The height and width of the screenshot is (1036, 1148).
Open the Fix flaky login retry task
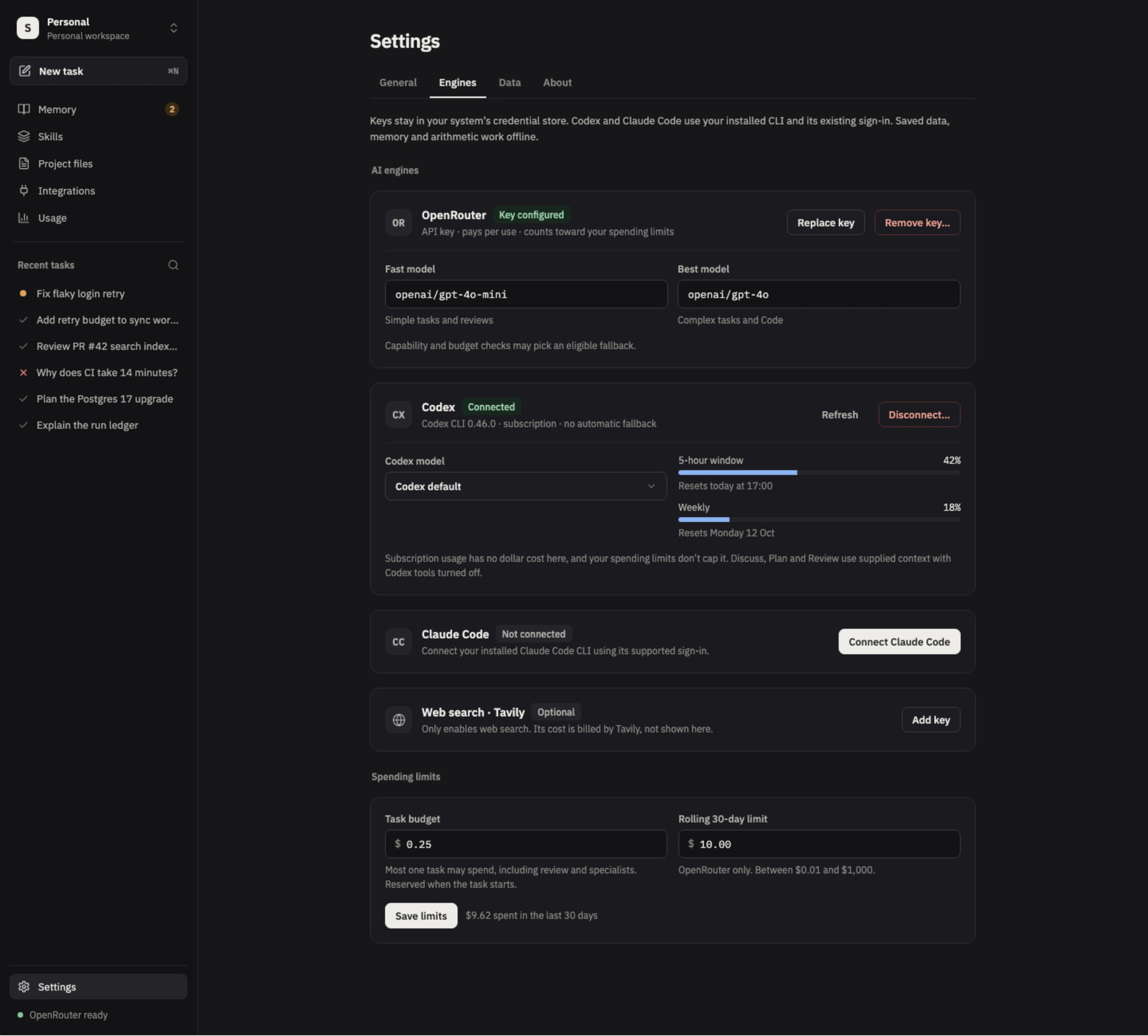pyautogui.click(x=98, y=293)
